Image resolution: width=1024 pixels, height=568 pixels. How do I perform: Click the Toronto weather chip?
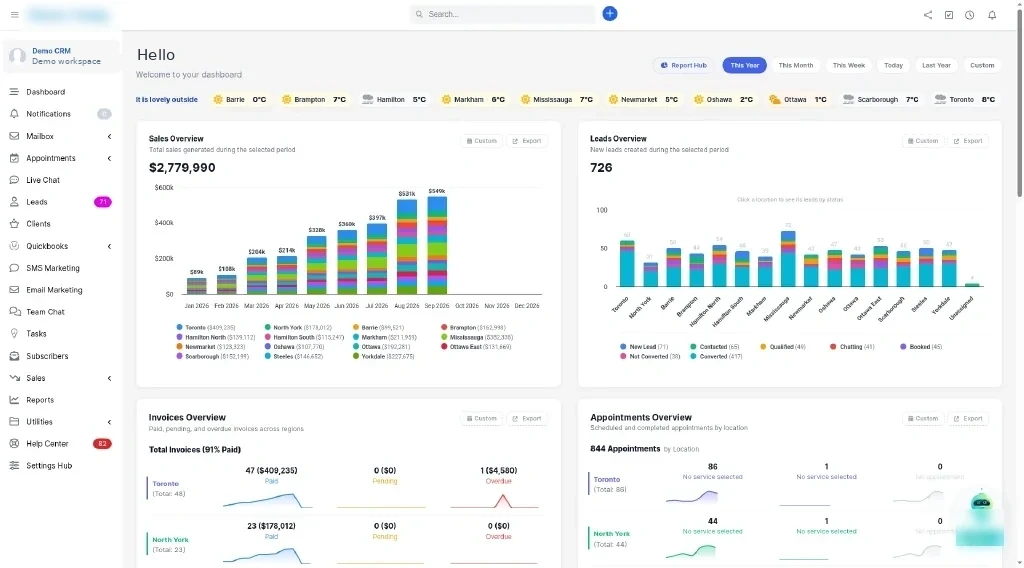(x=965, y=100)
